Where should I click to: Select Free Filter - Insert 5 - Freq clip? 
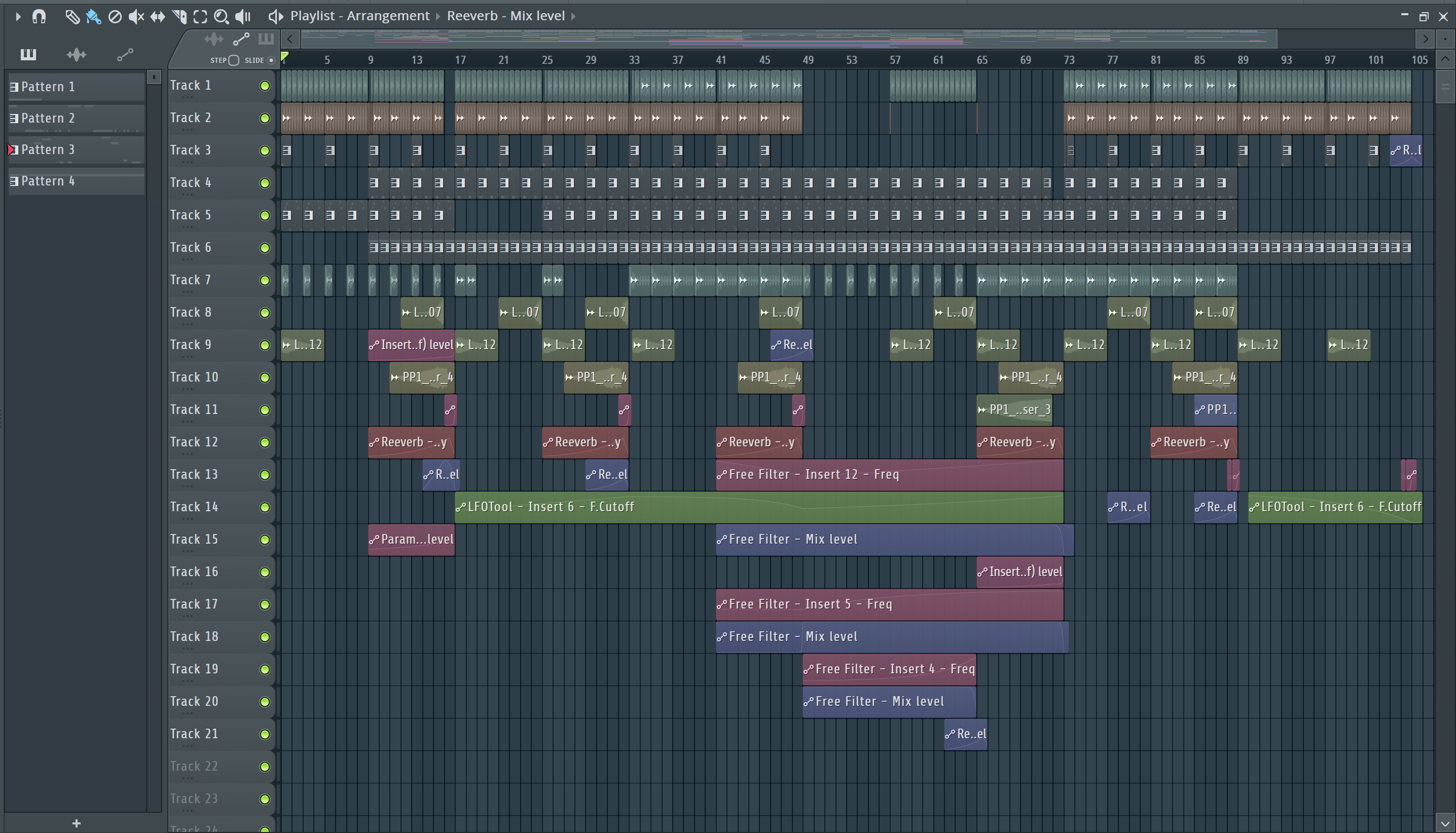889,604
